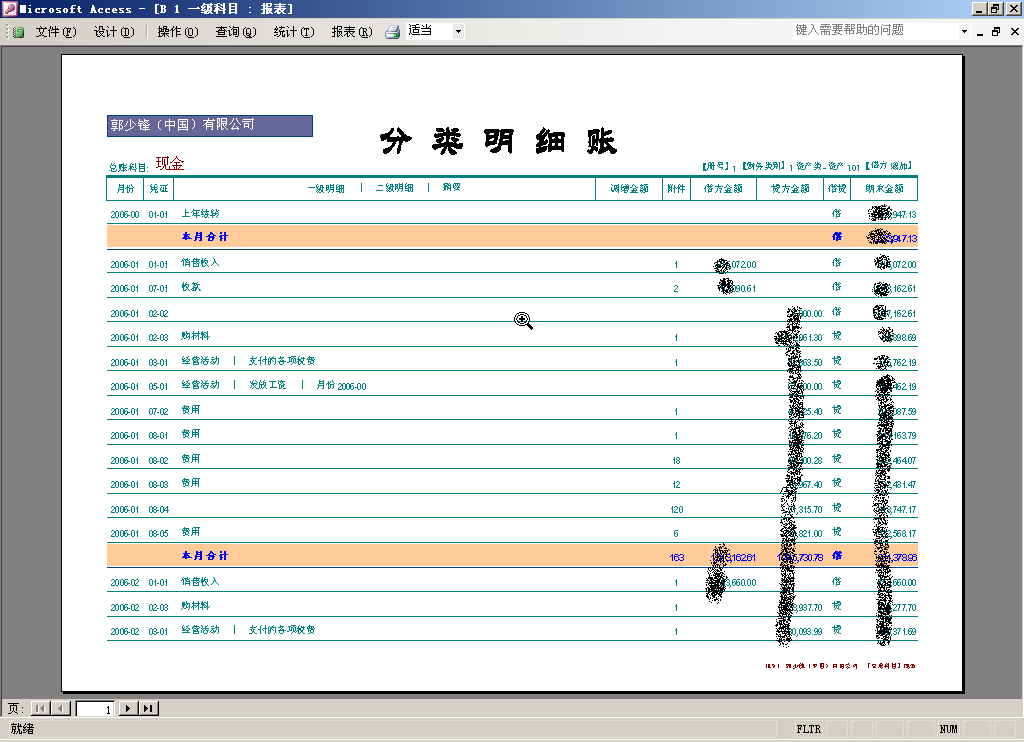Go to the previous report page

coord(60,708)
